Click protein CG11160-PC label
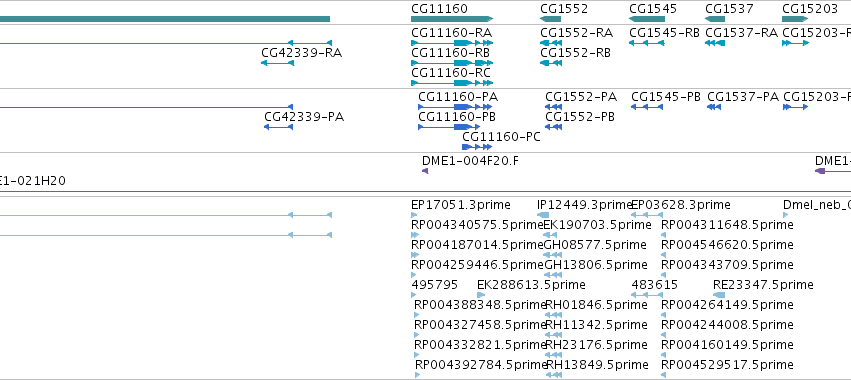The image size is (851, 380). [501, 137]
